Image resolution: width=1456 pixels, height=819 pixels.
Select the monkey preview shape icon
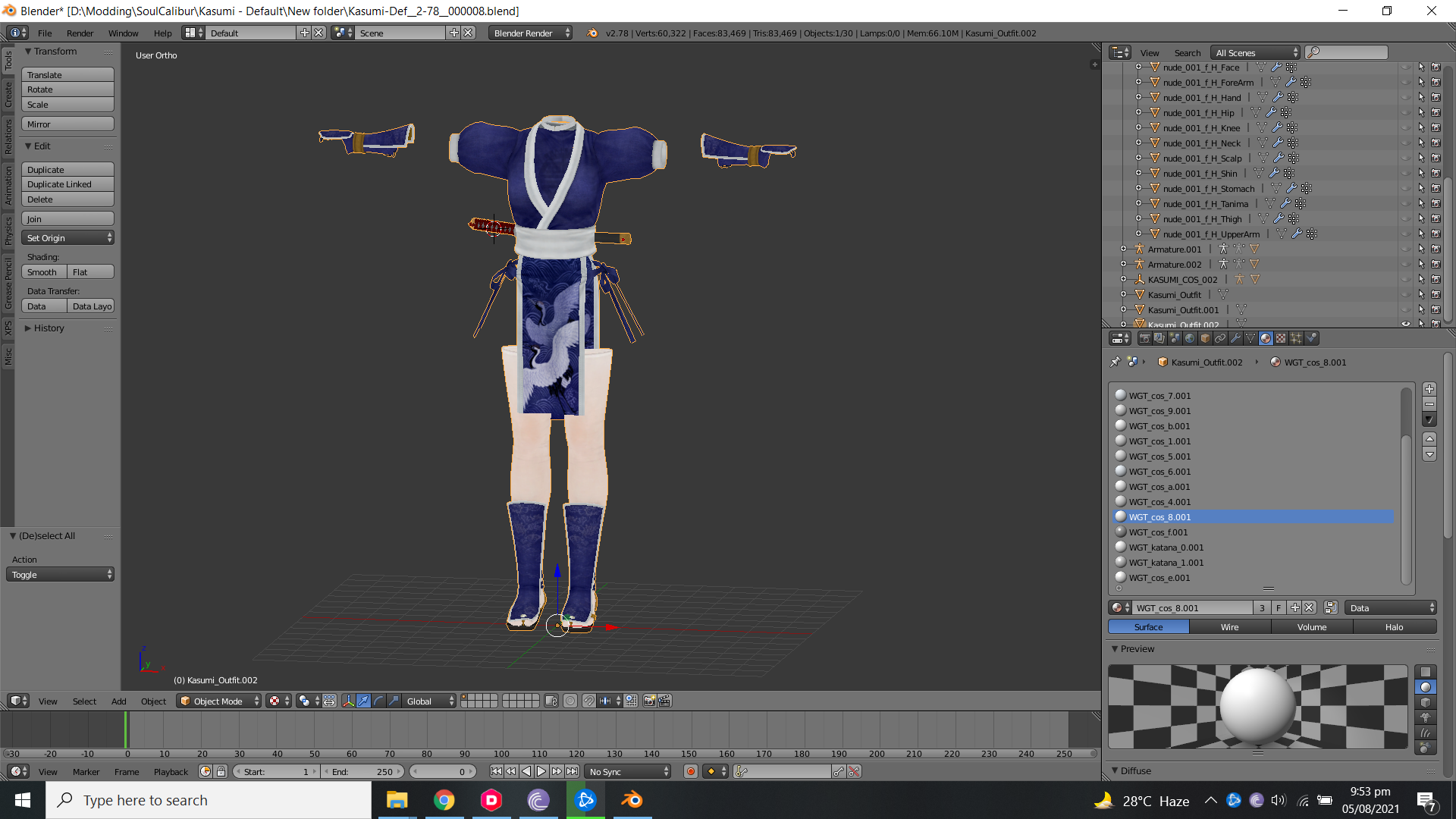(1426, 717)
